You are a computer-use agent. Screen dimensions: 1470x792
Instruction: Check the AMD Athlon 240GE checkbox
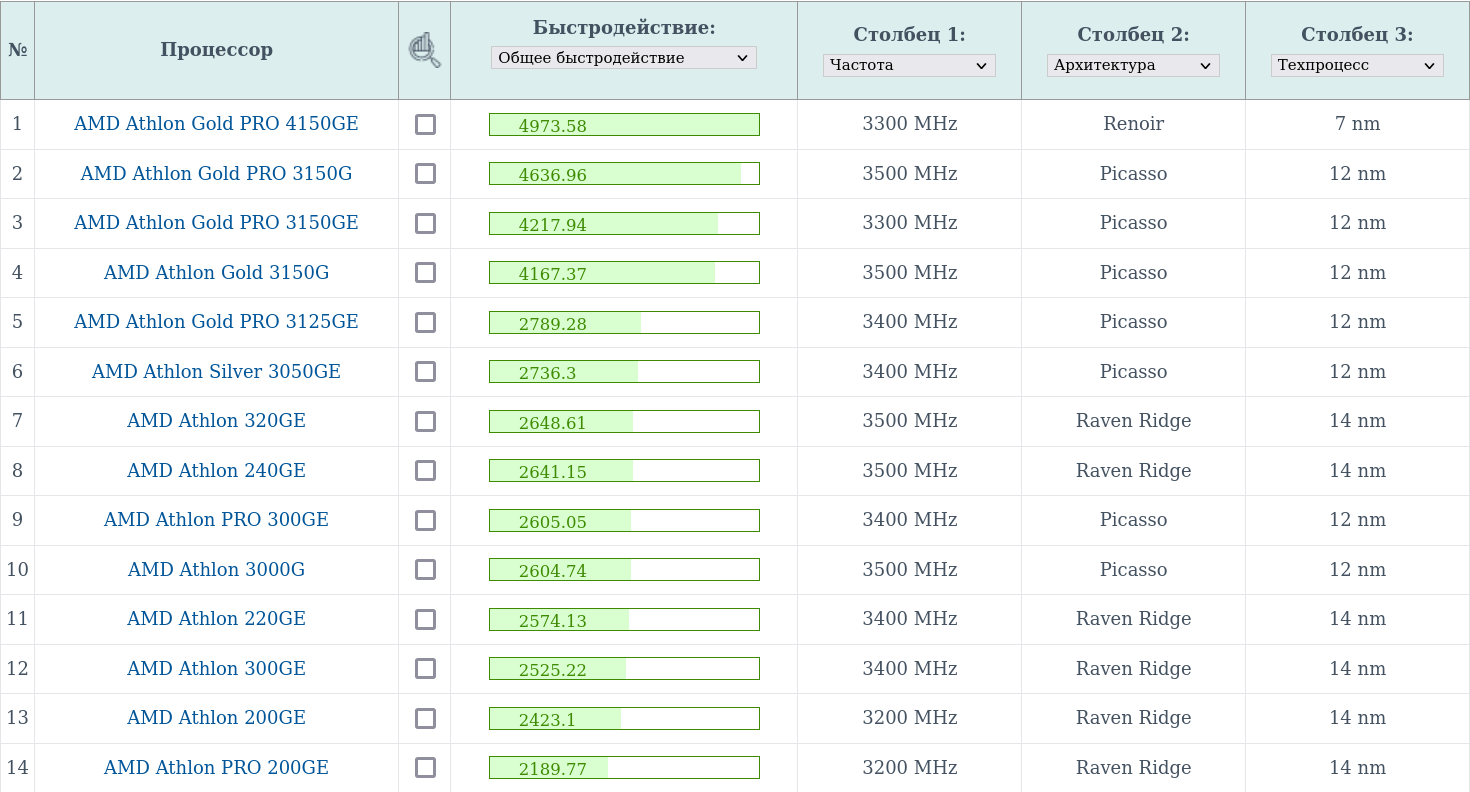tap(425, 471)
